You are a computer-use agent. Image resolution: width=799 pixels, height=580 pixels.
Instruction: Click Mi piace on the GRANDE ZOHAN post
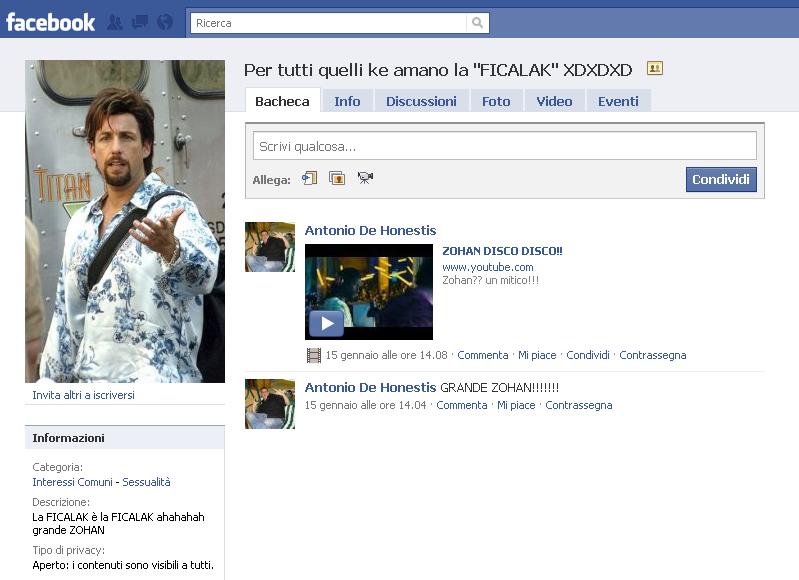[516, 405]
